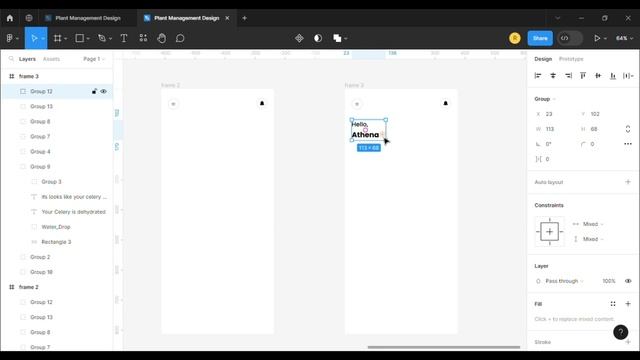Click the constraints box widget
Screen dimensions: 640x360
(549, 231)
